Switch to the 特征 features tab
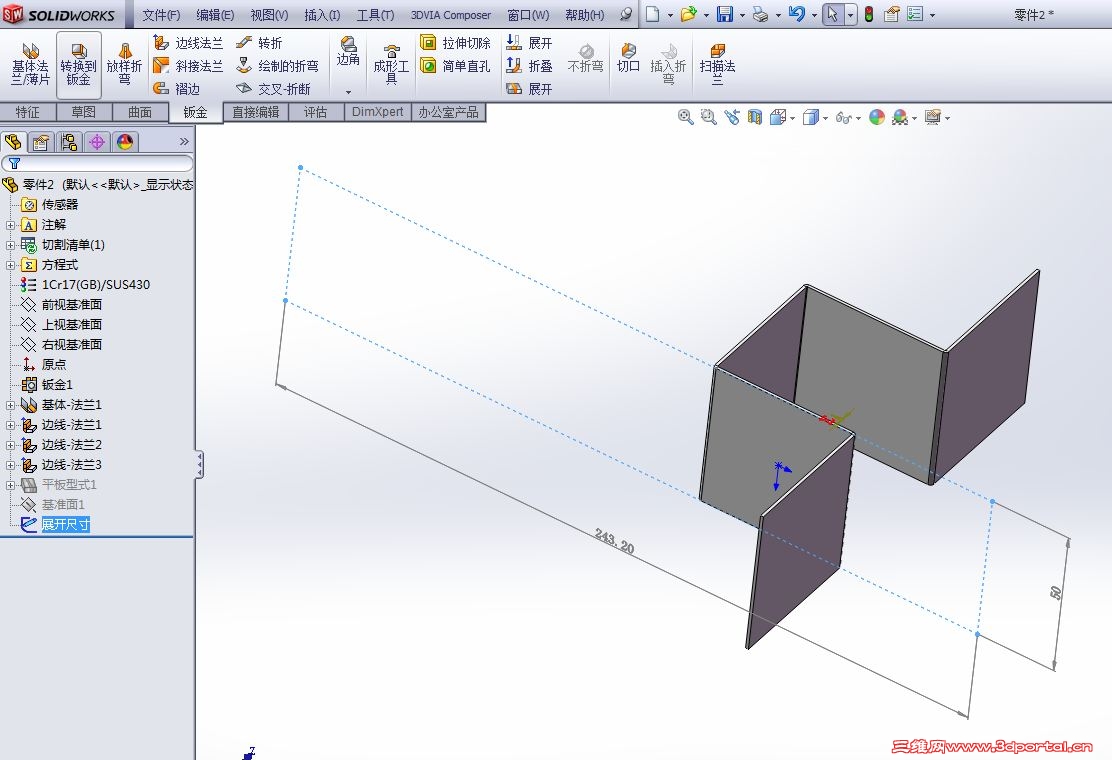 click(28, 112)
